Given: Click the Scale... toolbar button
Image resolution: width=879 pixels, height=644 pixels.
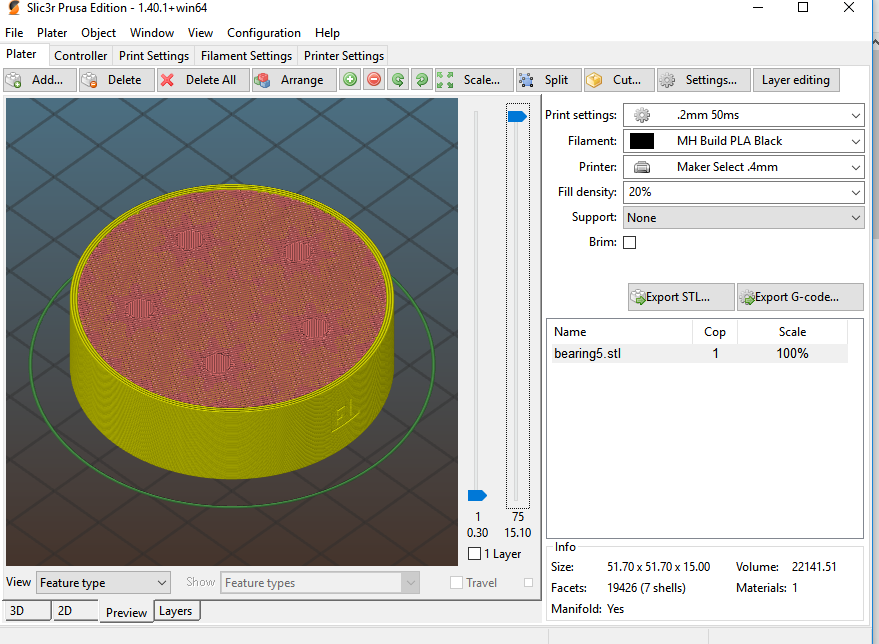Looking at the screenshot, I should (474, 80).
